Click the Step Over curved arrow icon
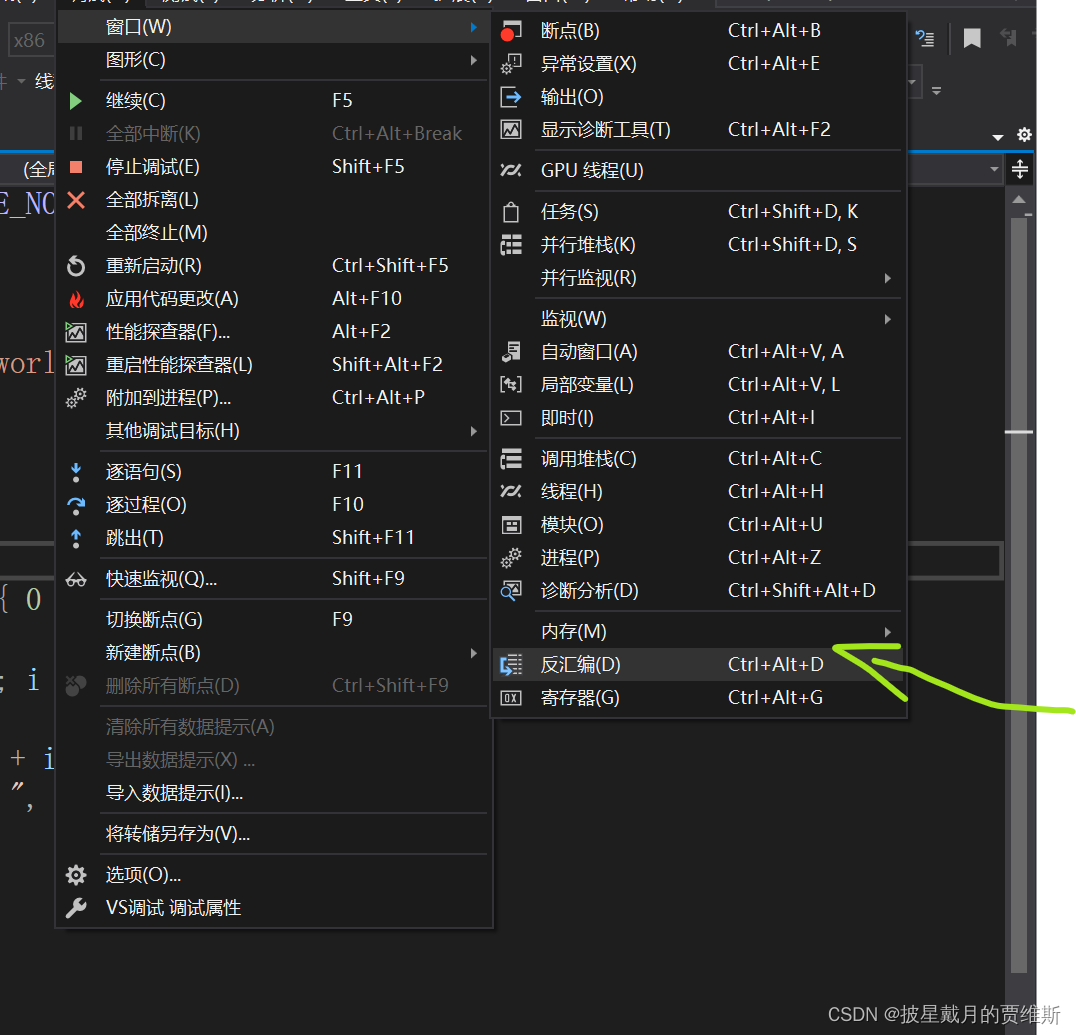The image size is (1076, 1035). (x=75, y=506)
